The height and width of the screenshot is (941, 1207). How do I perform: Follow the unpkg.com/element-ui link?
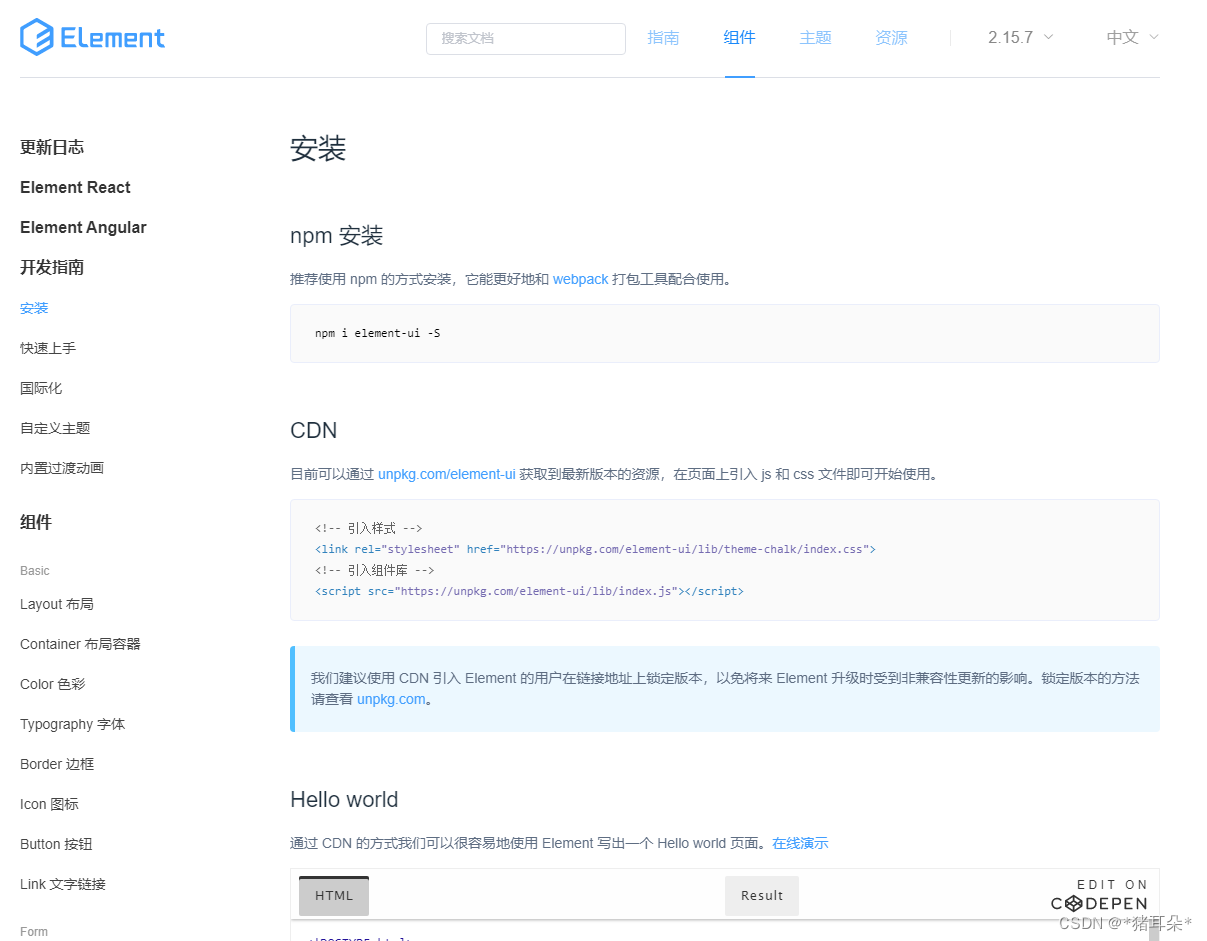tap(446, 474)
